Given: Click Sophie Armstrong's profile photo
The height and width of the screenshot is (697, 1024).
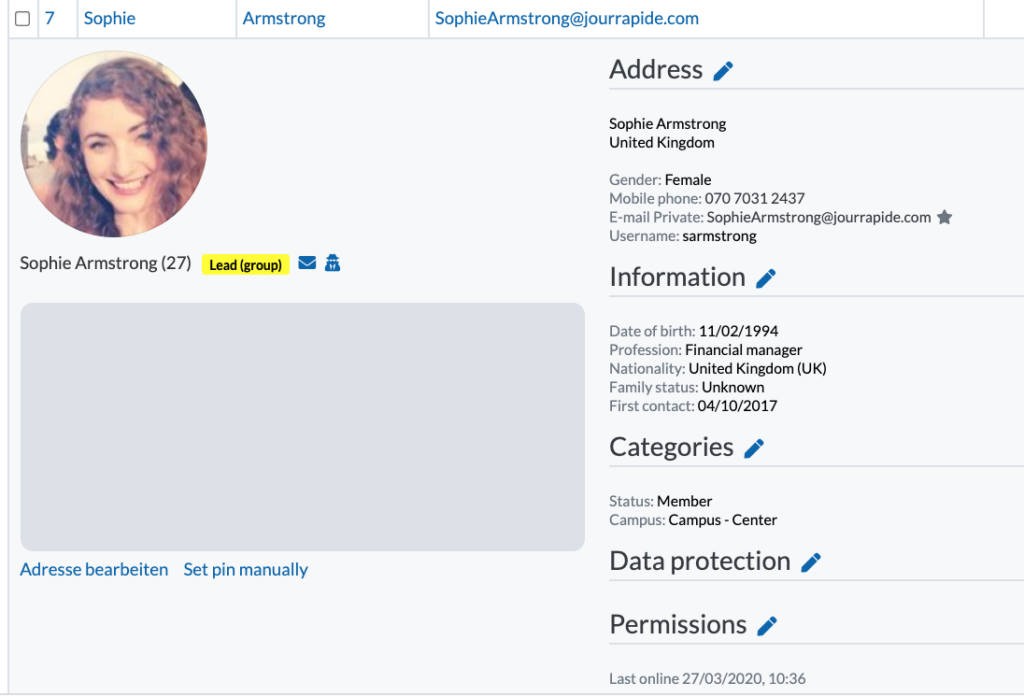Looking at the screenshot, I should click(114, 144).
